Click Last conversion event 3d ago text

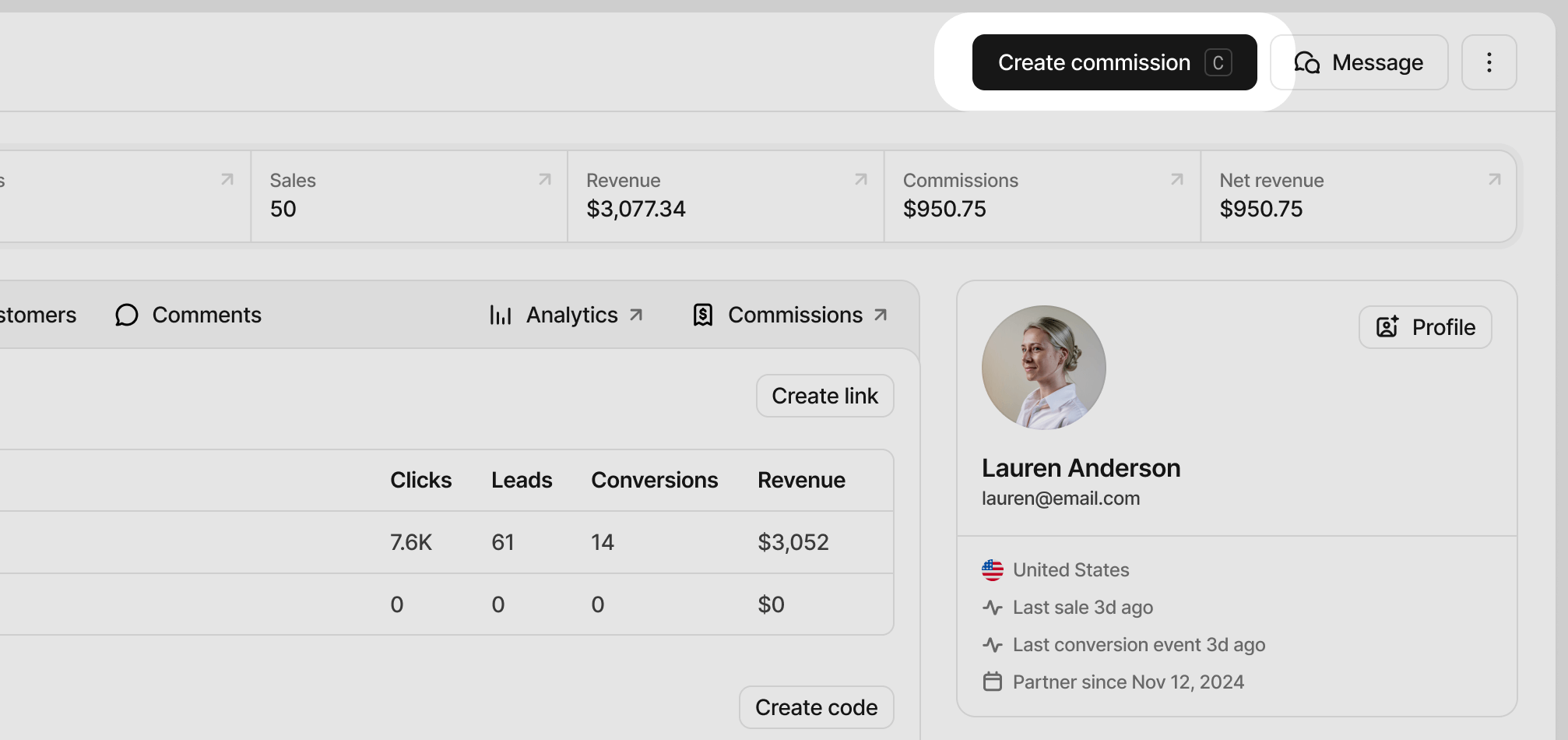pos(1139,645)
